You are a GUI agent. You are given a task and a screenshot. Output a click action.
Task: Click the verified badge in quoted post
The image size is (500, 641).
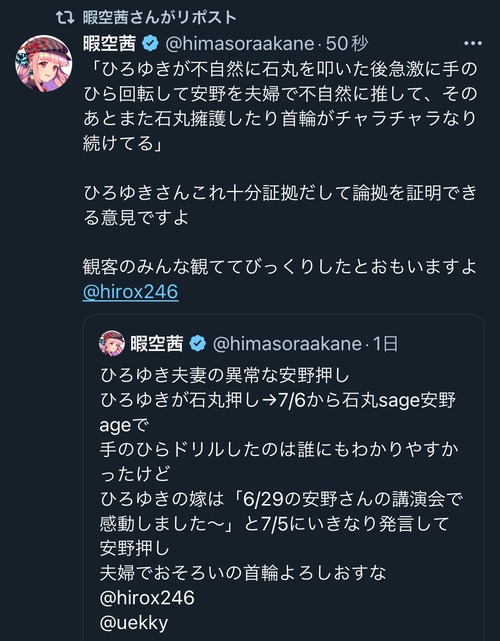click(198, 344)
